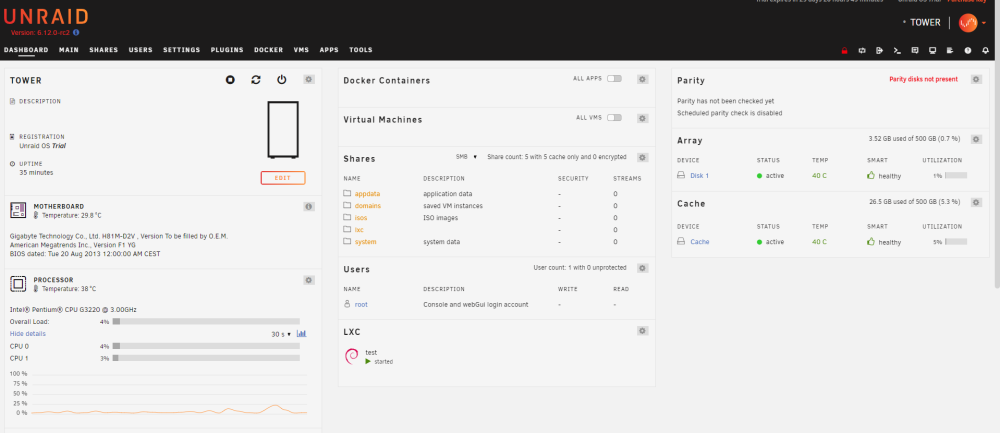Viewport: 1000px width, 433px height.
Task: Open the Plugins menu tab
Action: [x=227, y=50]
